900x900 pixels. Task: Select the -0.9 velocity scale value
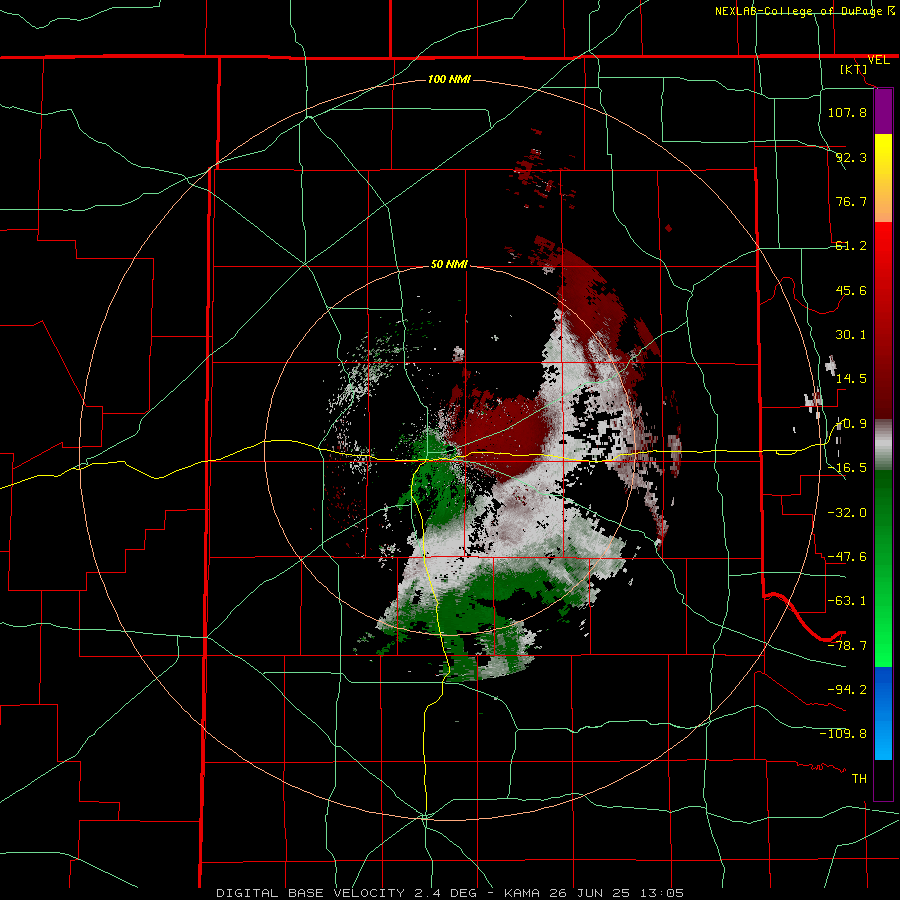[851, 424]
